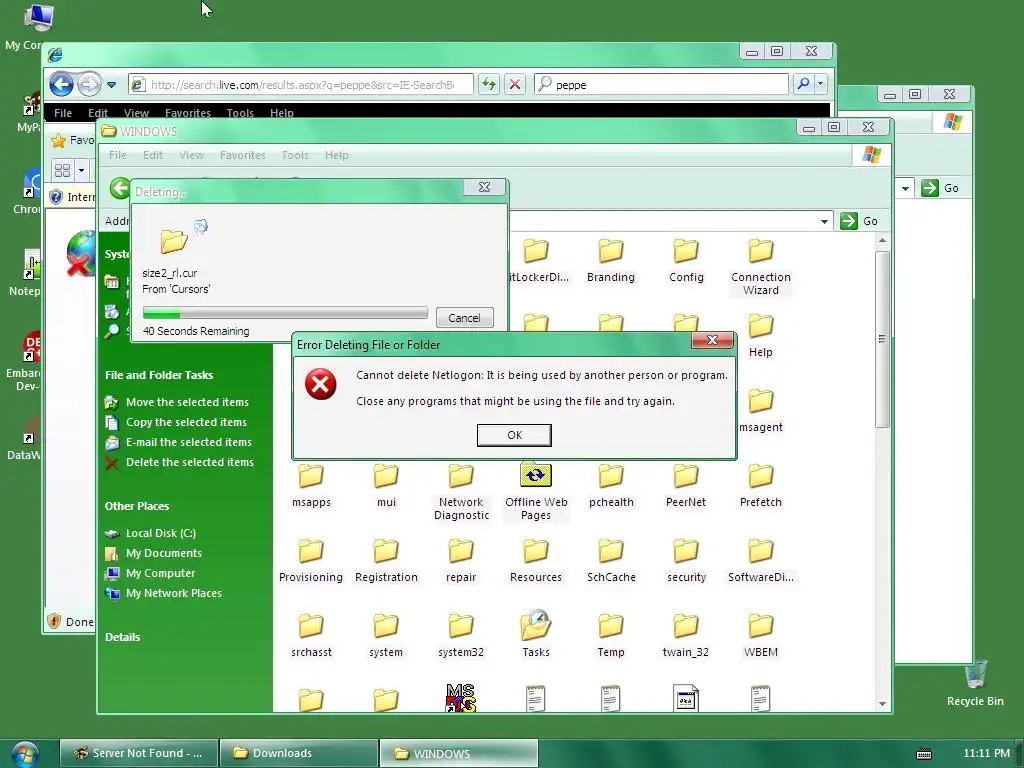
Task: Click the peppe search box
Action: [x=662, y=84]
